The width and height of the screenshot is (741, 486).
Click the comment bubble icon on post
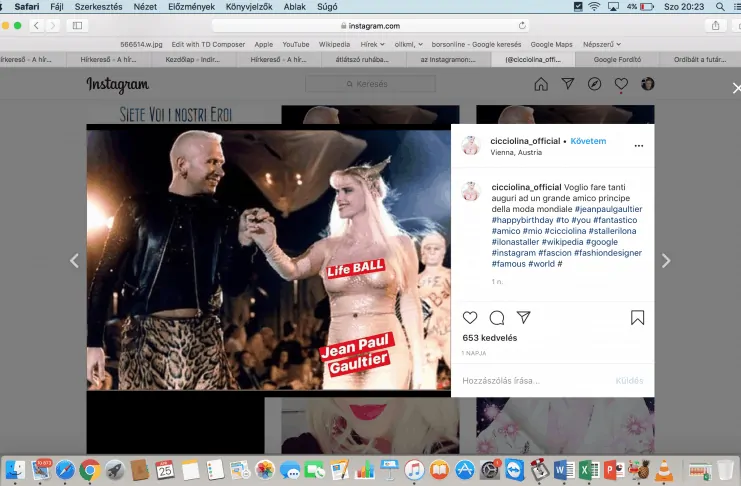(x=497, y=318)
